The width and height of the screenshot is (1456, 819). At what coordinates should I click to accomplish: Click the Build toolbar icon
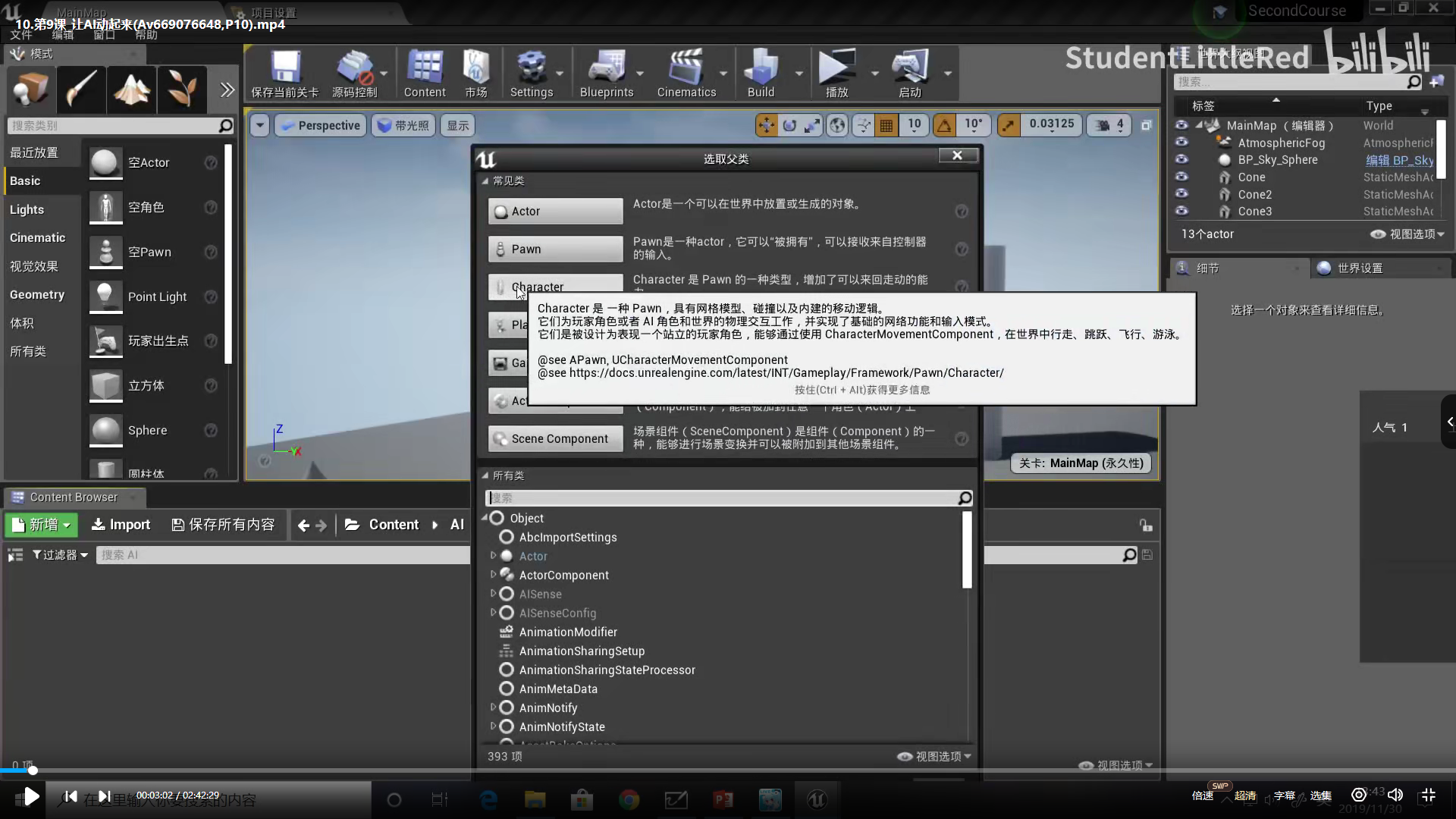(x=761, y=74)
